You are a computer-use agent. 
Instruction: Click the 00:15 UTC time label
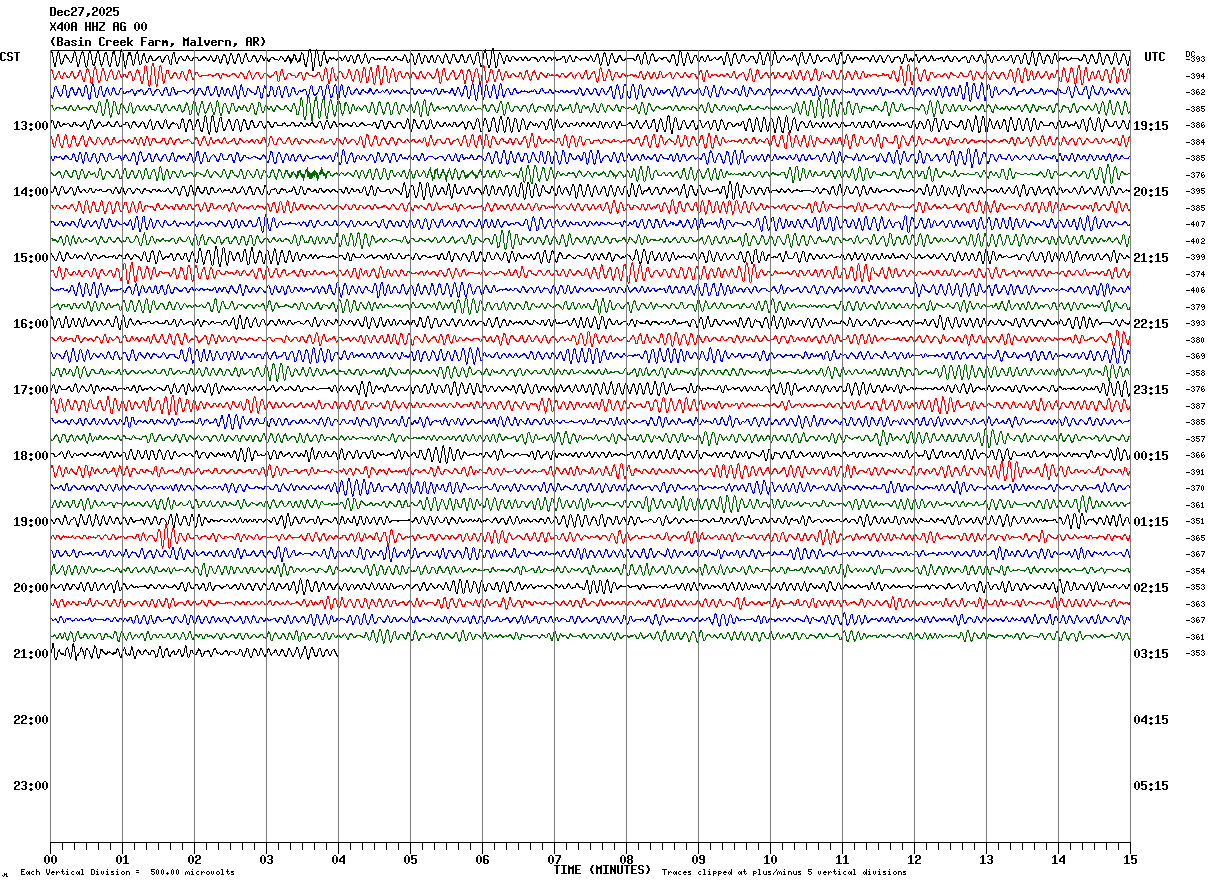pyautogui.click(x=1151, y=455)
